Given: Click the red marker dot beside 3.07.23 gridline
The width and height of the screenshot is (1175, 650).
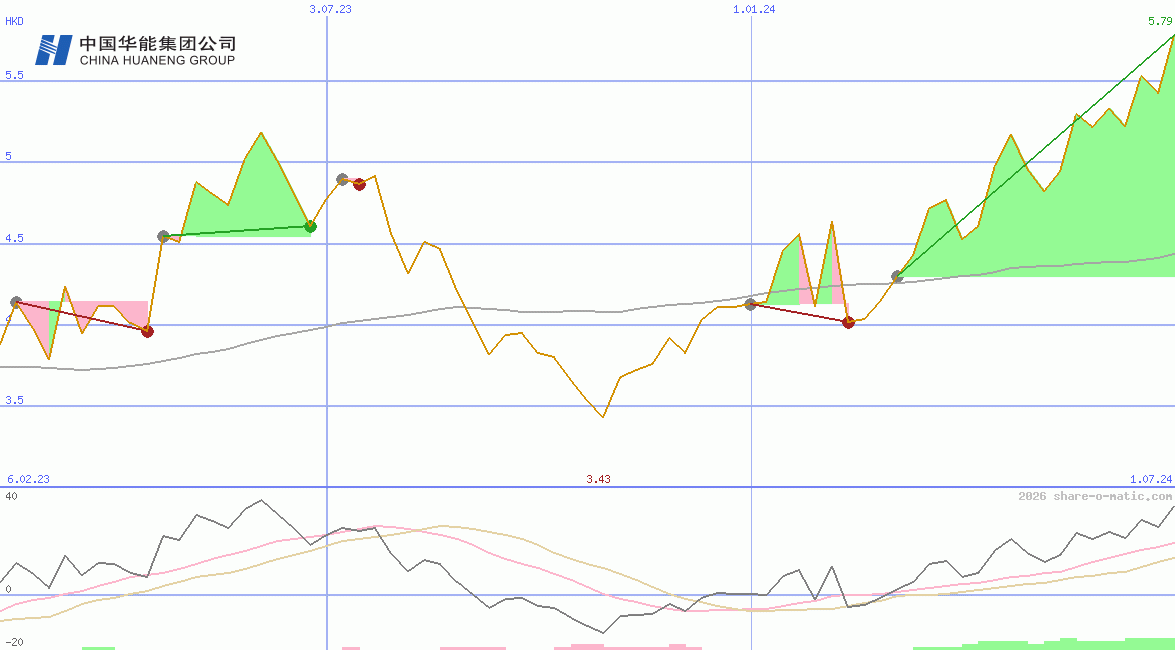Looking at the screenshot, I should pos(359,183).
